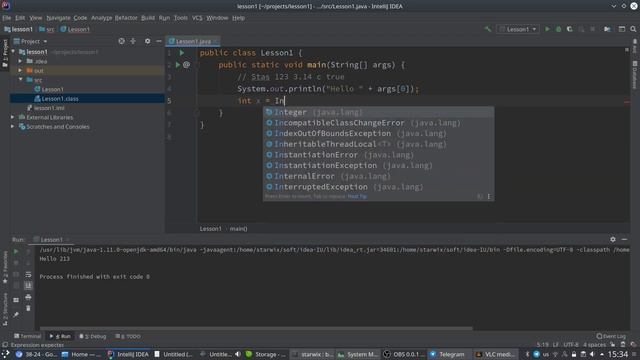Run the Lesson1 configuration from the toolbar
The image size is (640, 360).
(547, 29)
